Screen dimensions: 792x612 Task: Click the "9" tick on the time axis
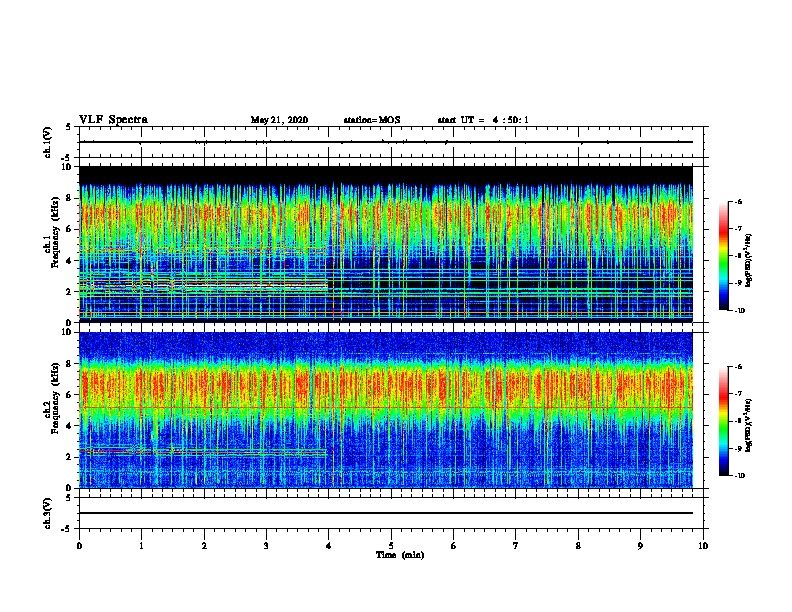click(x=640, y=546)
